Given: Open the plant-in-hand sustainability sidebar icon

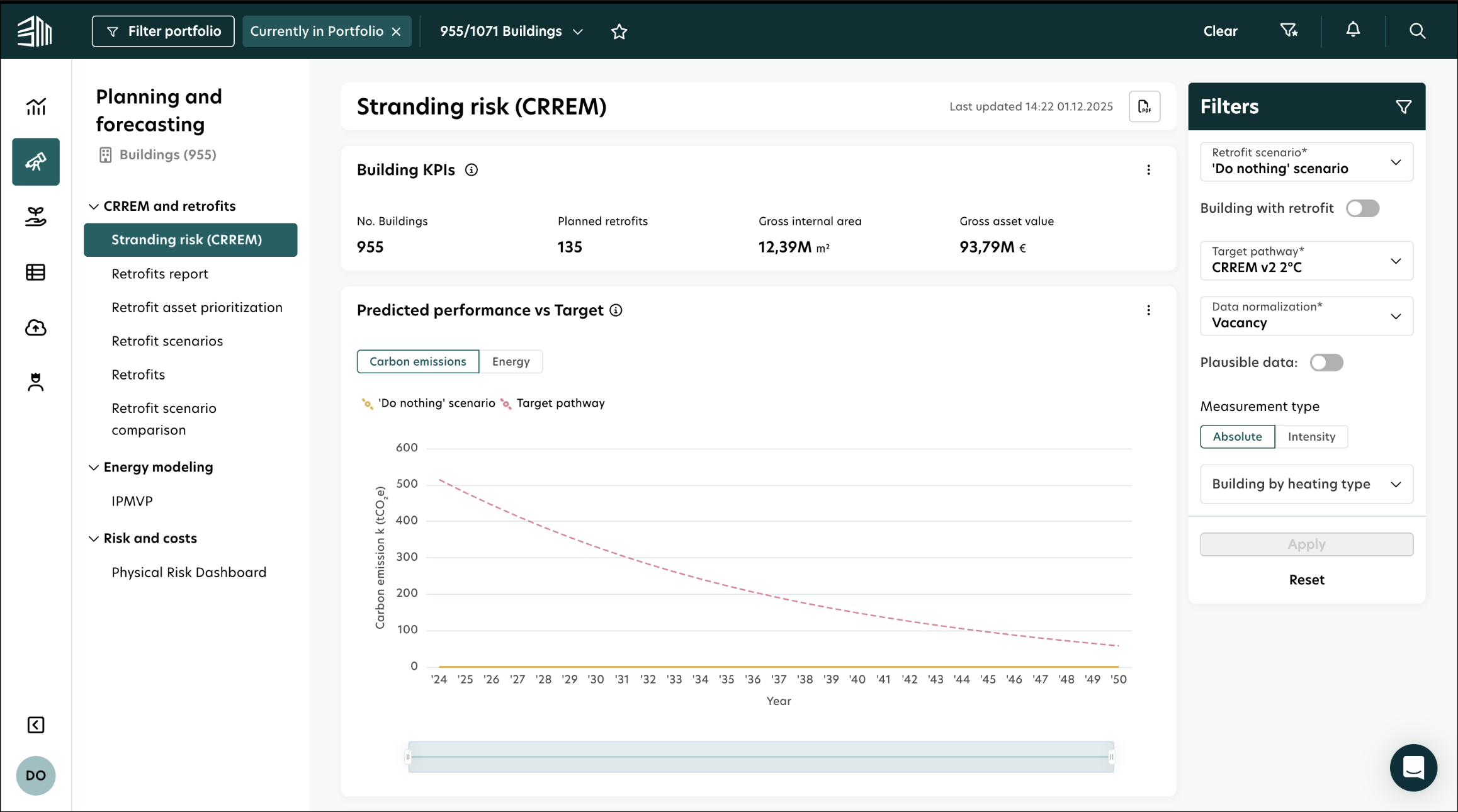Looking at the screenshot, I should 36,217.
